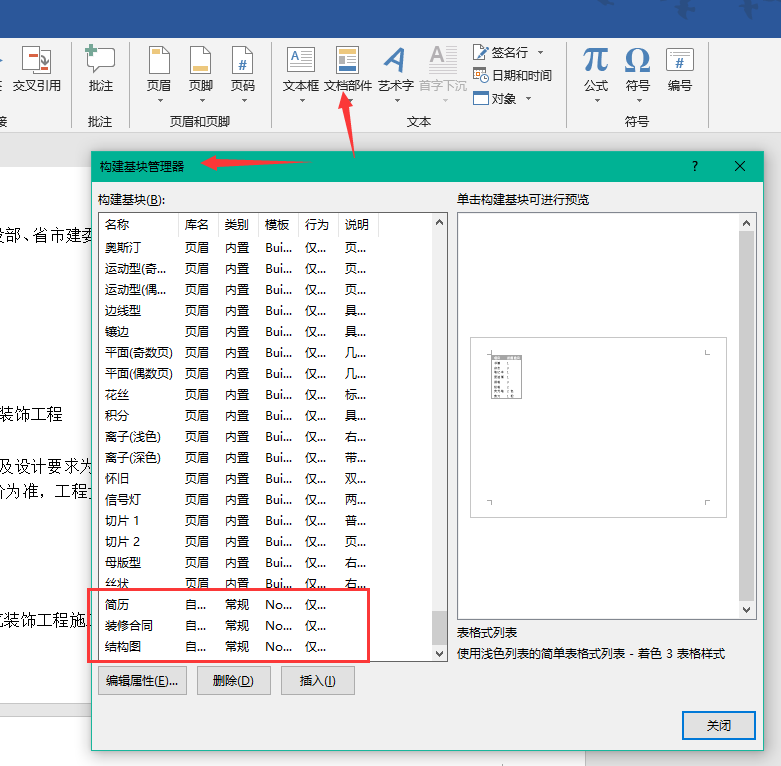Click the Delete (删除) button
The height and width of the screenshot is (766, 781).
[234, 680]
